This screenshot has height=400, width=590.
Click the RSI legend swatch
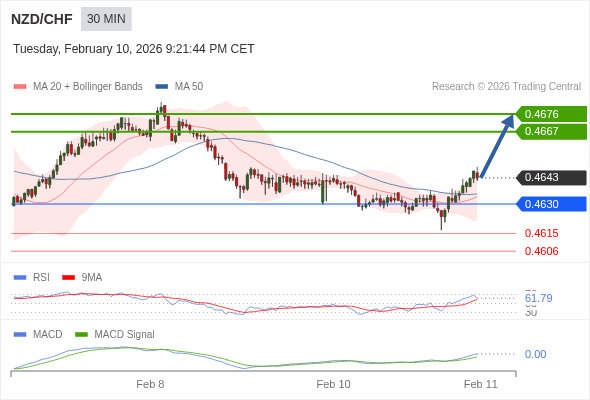20,278
